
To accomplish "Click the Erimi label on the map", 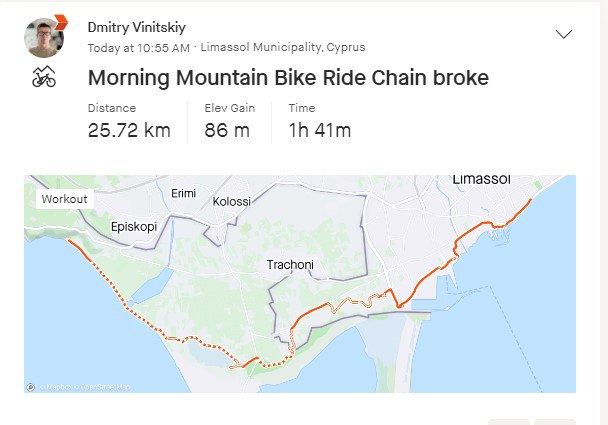I will click(184, 192).
